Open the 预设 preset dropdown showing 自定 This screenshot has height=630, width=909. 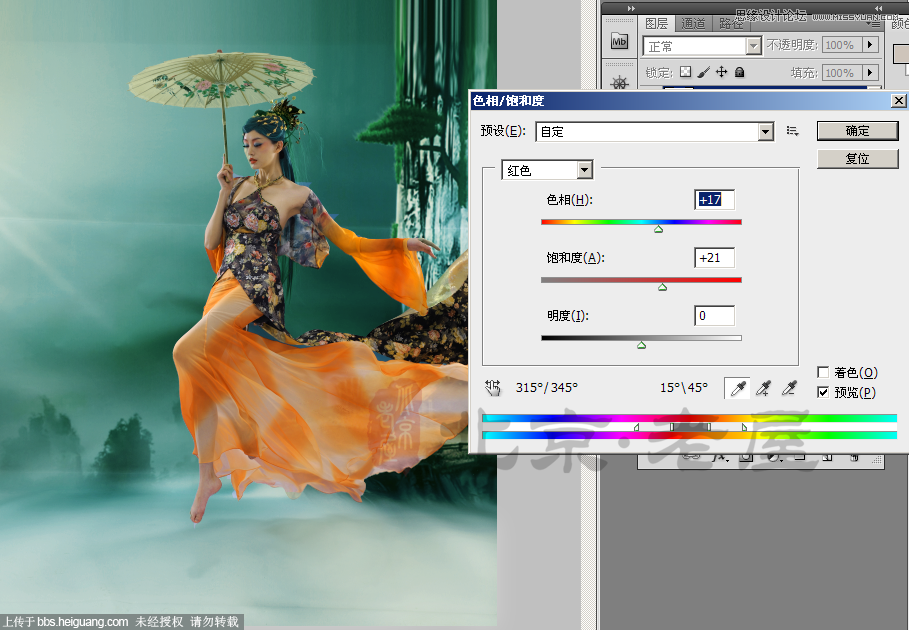coord(764,131)
